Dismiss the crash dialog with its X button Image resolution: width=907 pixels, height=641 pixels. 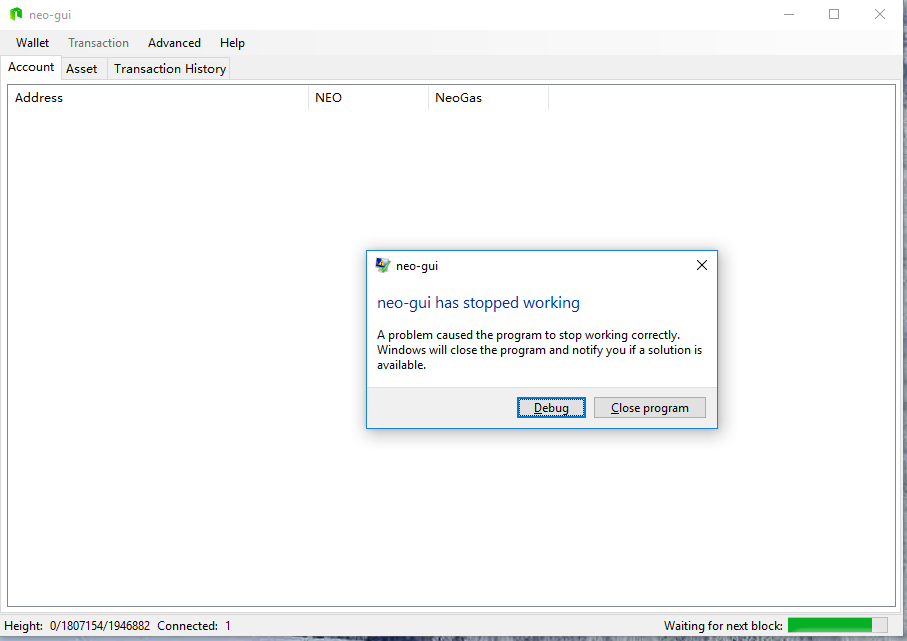[701, 264]
